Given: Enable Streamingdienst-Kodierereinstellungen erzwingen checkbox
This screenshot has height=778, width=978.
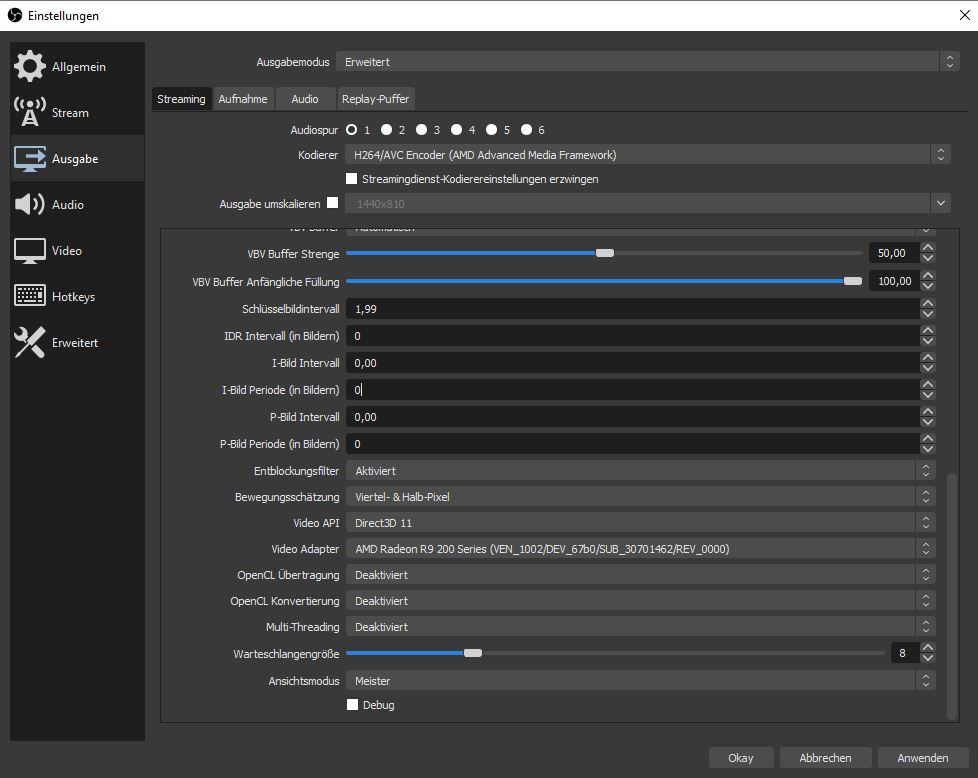Looking at the screenshot, I should (x=351, y=179).
